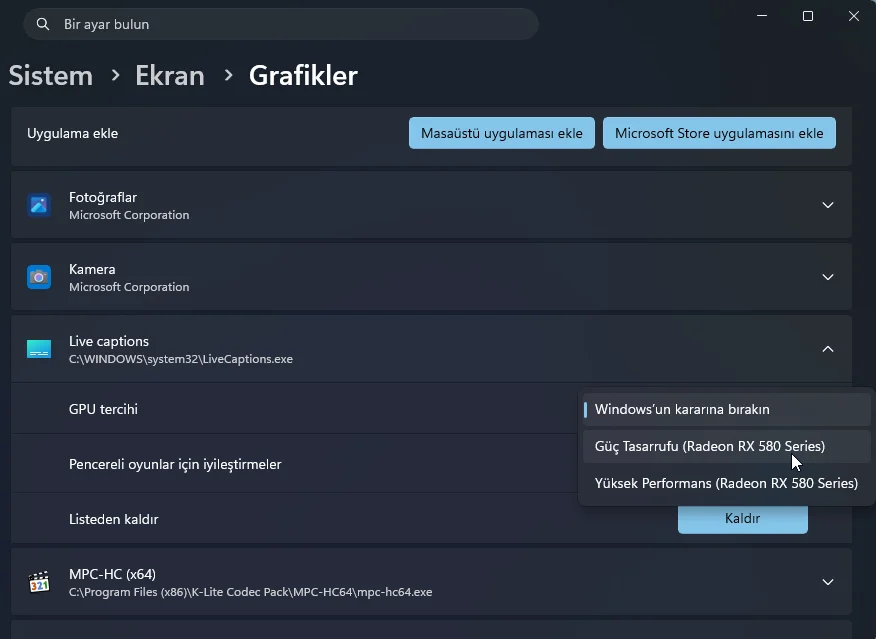The width and height of the screenshot is (876, 639).
Task: Click "Pencereli oyunlar için iyileştirmeler" text
Action: [175, 464]
